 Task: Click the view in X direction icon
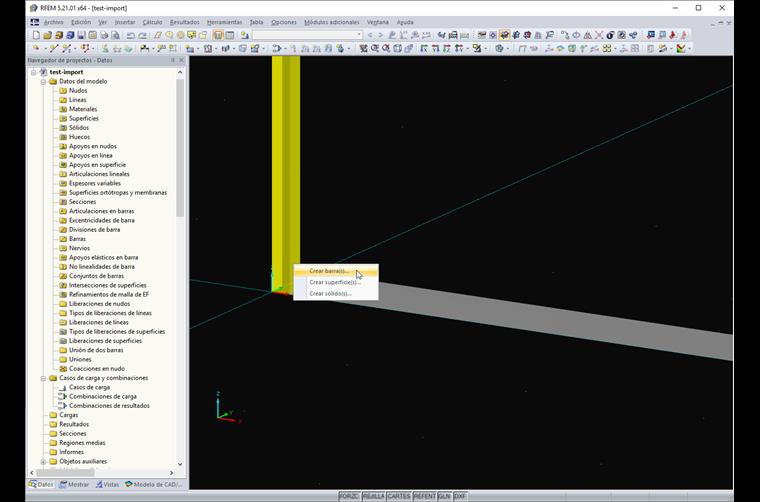click(x=424, y=48)
